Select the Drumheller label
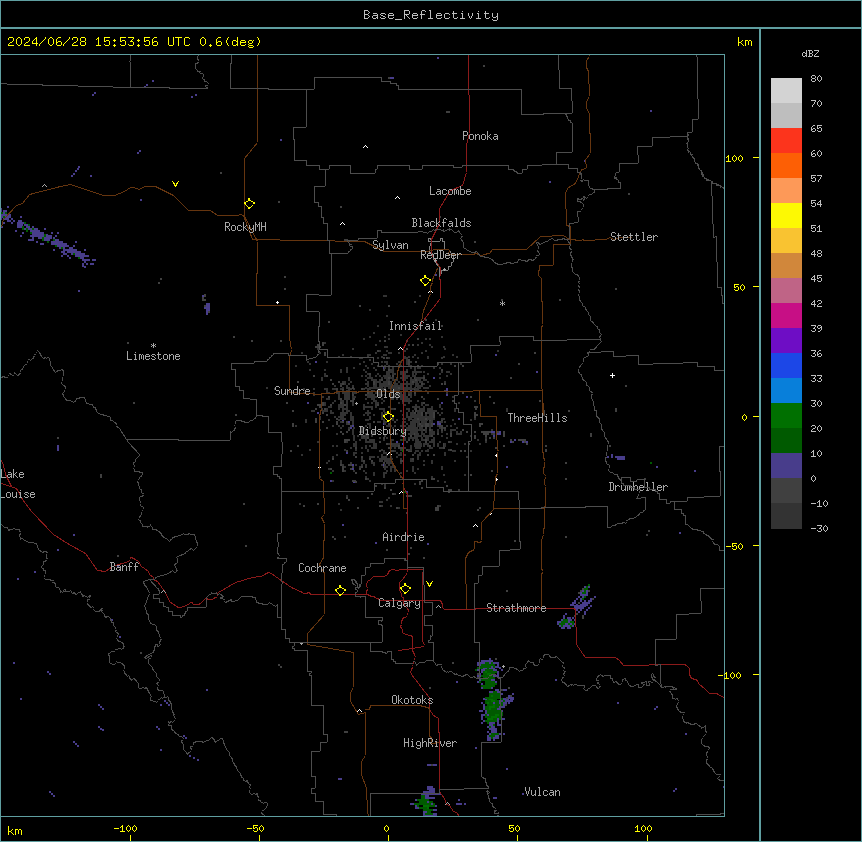862x842 pixels. [x=638, y=487]
